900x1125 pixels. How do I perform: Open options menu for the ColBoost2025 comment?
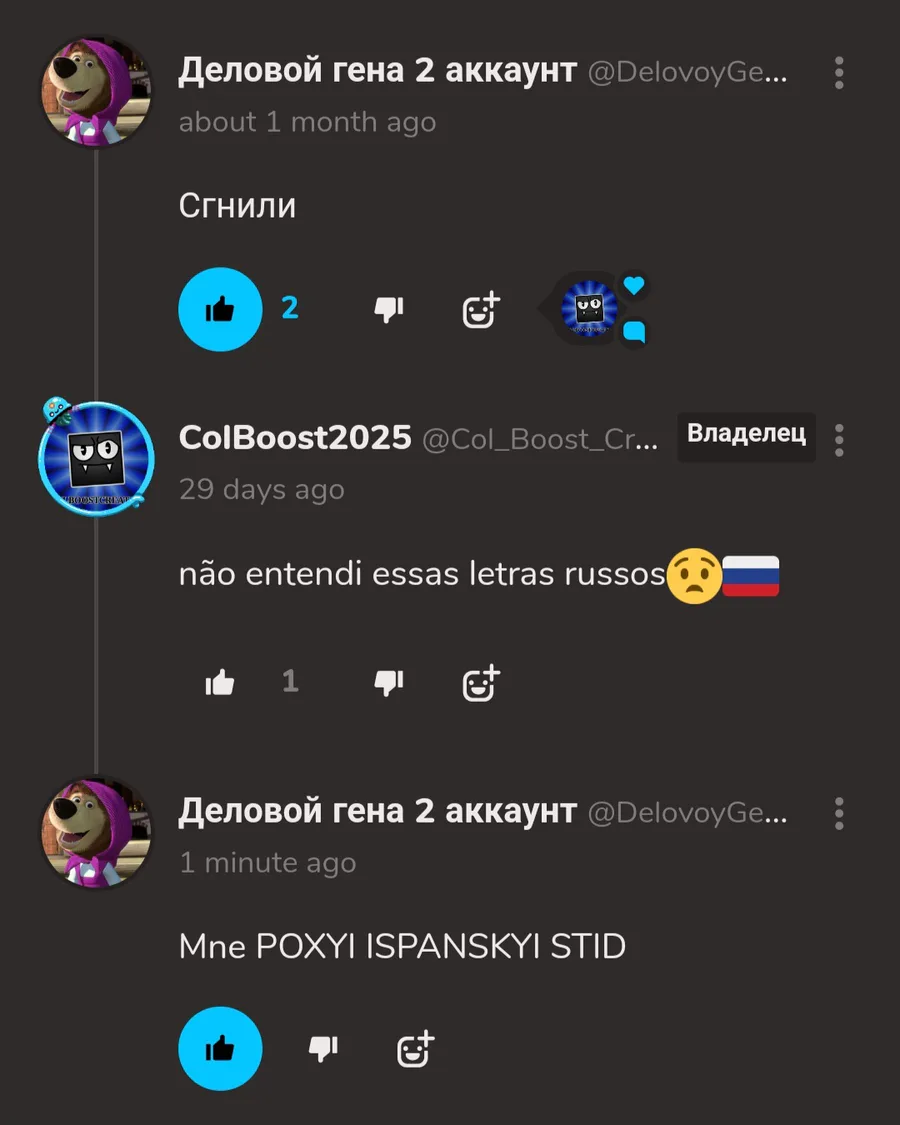[838, 440]
